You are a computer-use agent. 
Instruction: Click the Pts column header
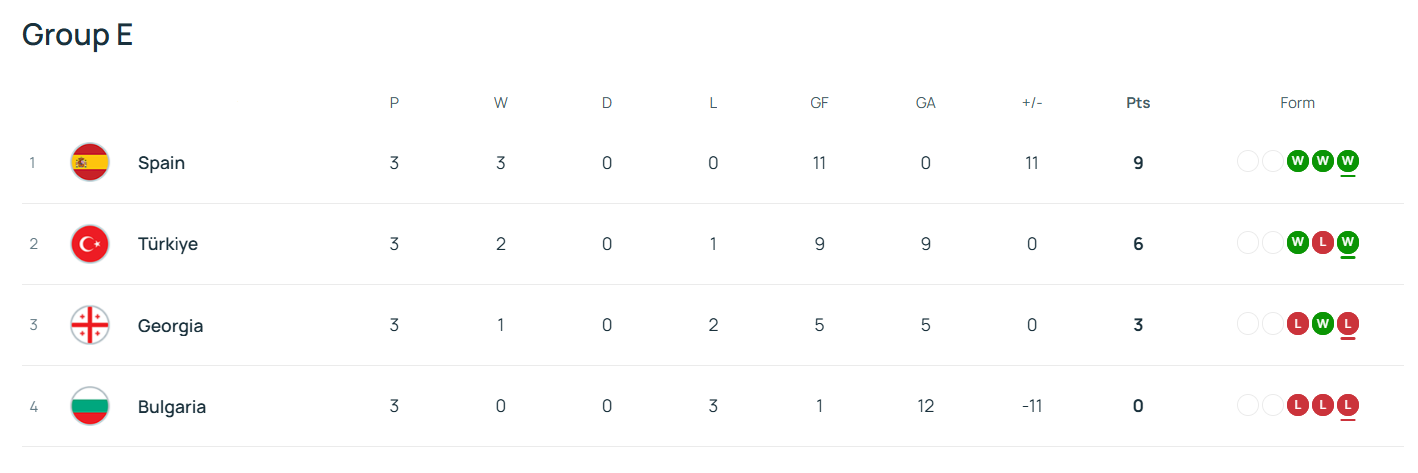[1138, 103]
